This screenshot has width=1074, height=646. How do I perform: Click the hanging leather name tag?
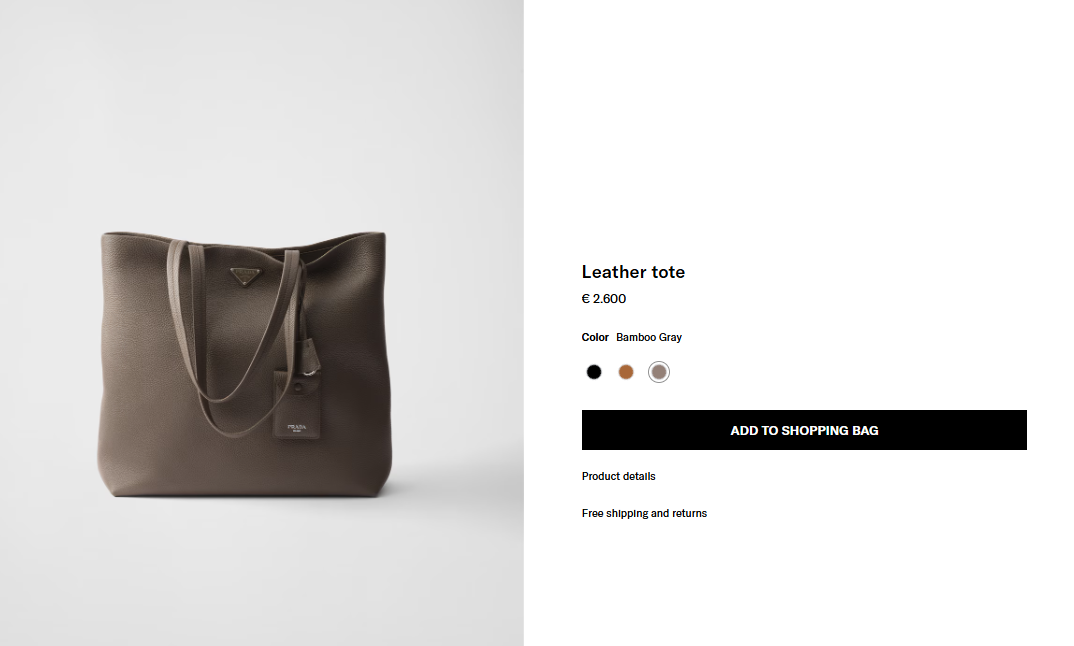click(297, 404)
